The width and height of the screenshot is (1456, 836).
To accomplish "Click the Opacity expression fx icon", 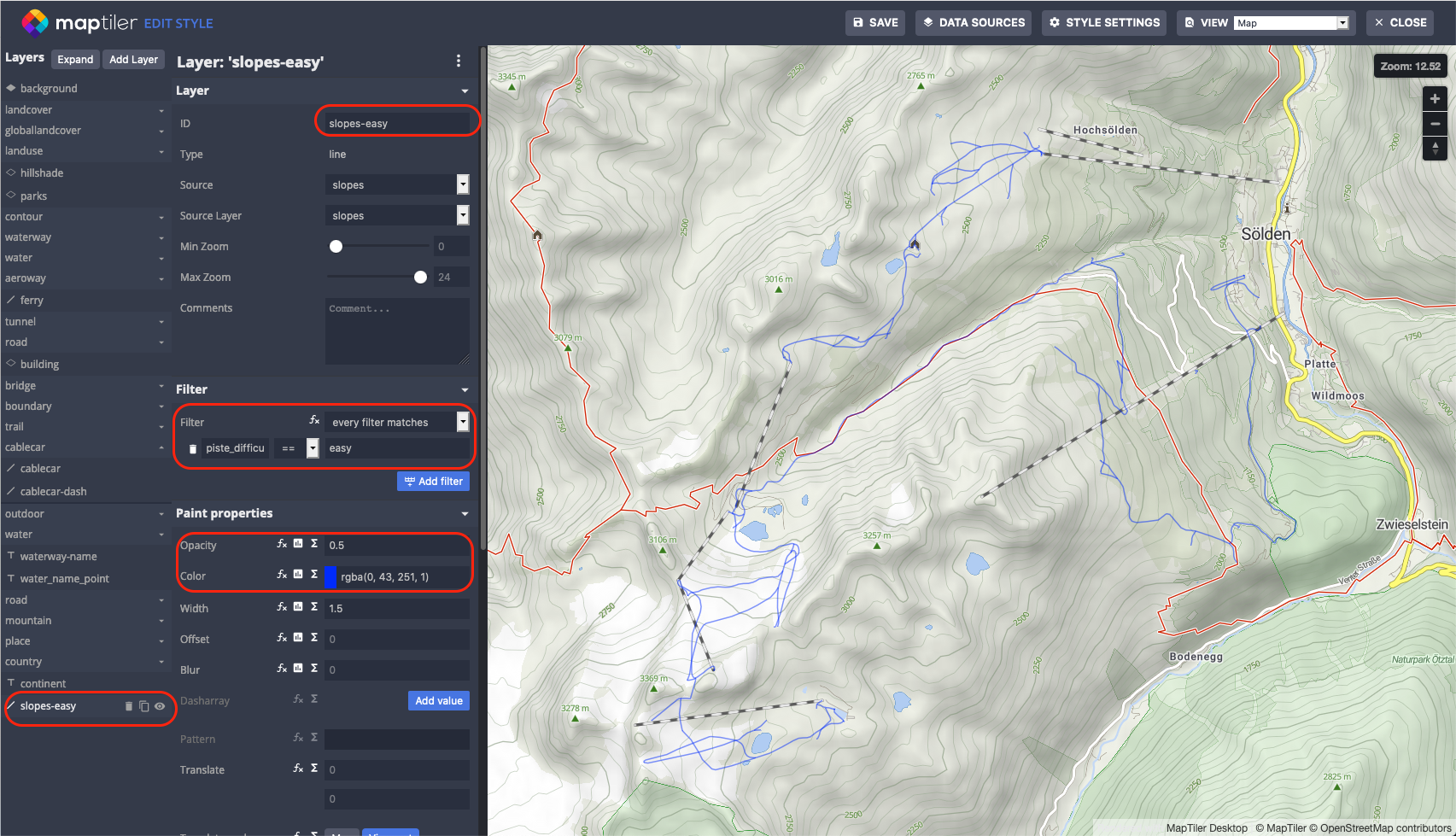I will click(x=282, y=544).
